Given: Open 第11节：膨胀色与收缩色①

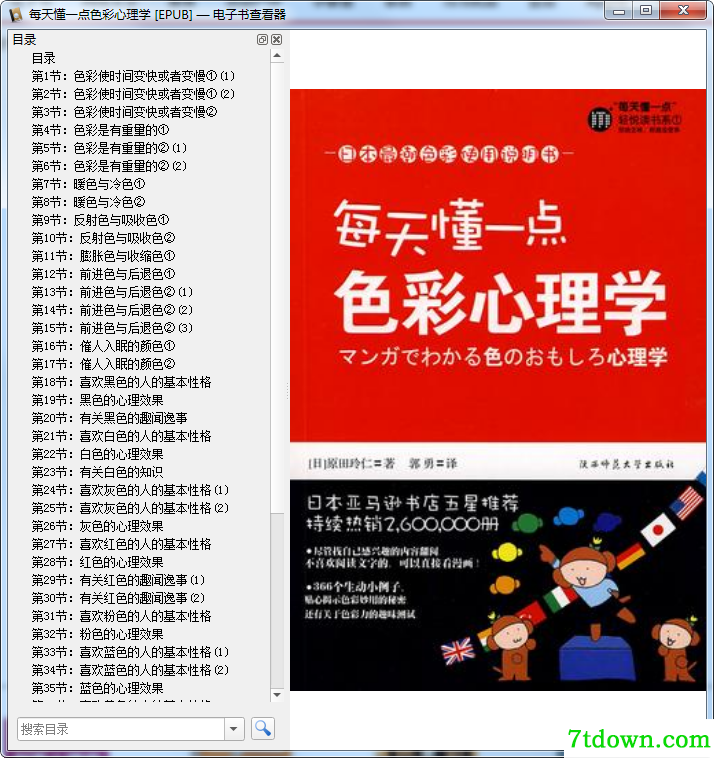Looking at the screenshot, I should pos(103,256).
